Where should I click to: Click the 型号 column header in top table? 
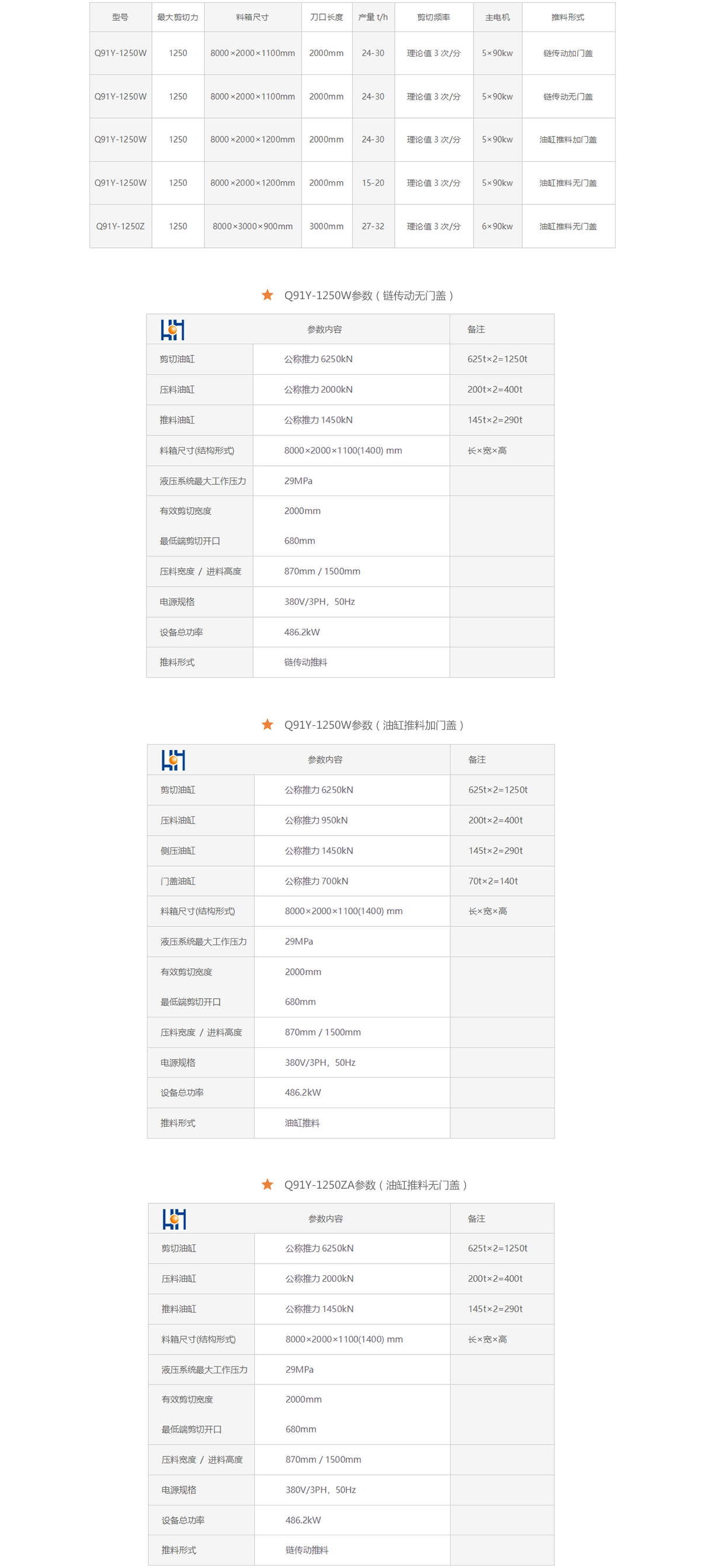(x=120, y=18)
